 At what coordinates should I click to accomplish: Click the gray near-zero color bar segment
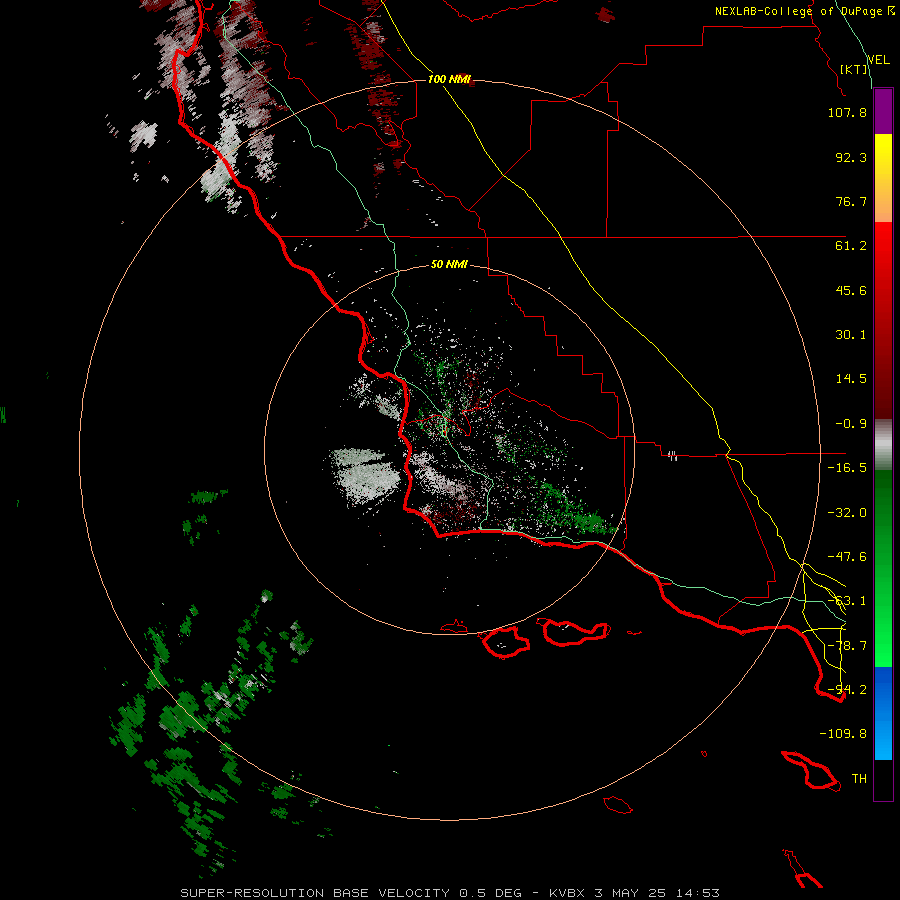coord(883,445)
